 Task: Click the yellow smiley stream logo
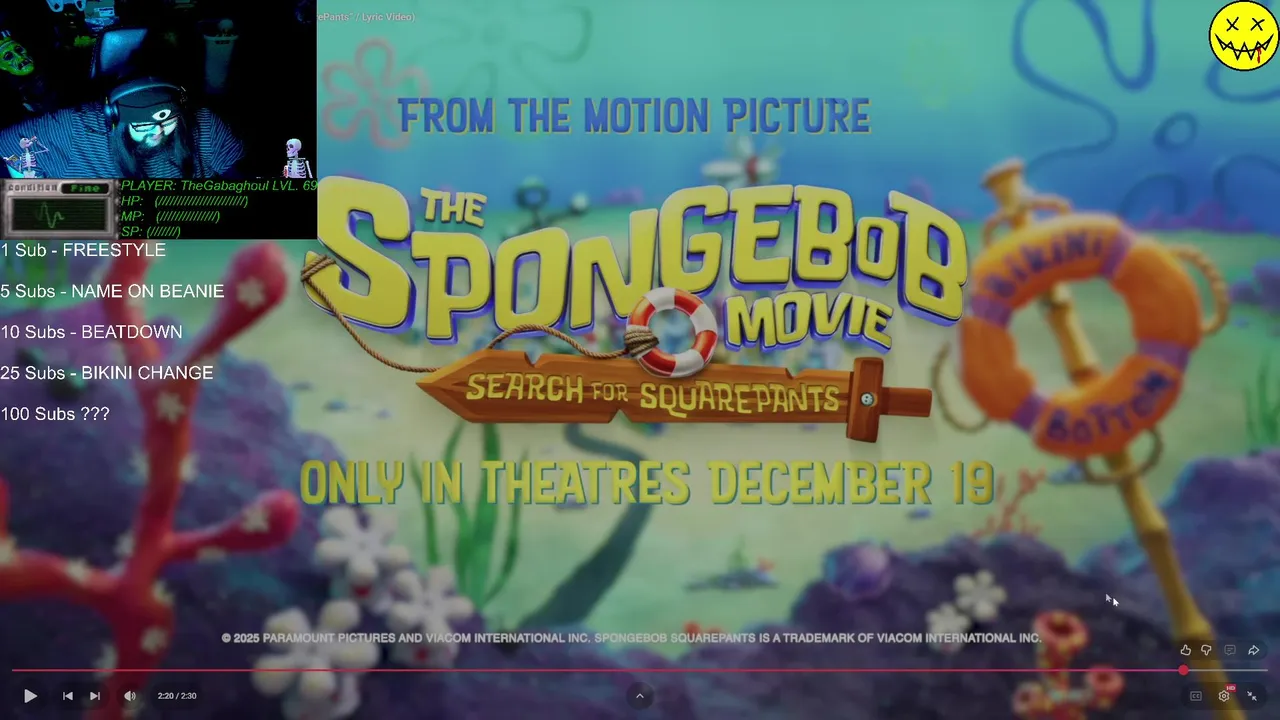[1243, 36]
